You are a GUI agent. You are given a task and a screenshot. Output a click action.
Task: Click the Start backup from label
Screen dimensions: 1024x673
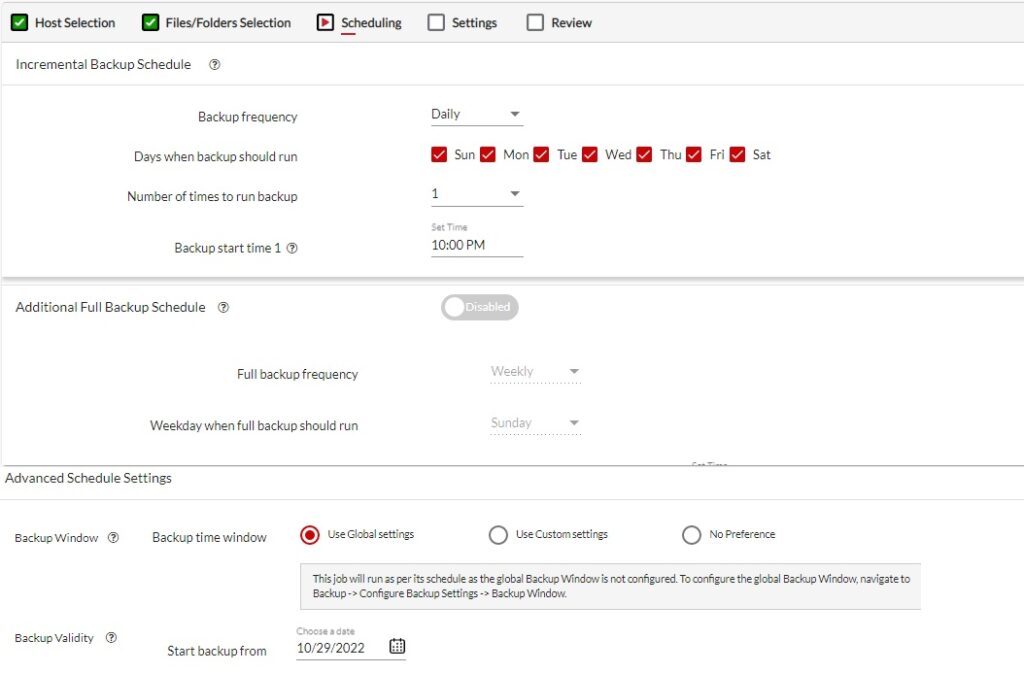pyautogui.click(x=217, y=651)
